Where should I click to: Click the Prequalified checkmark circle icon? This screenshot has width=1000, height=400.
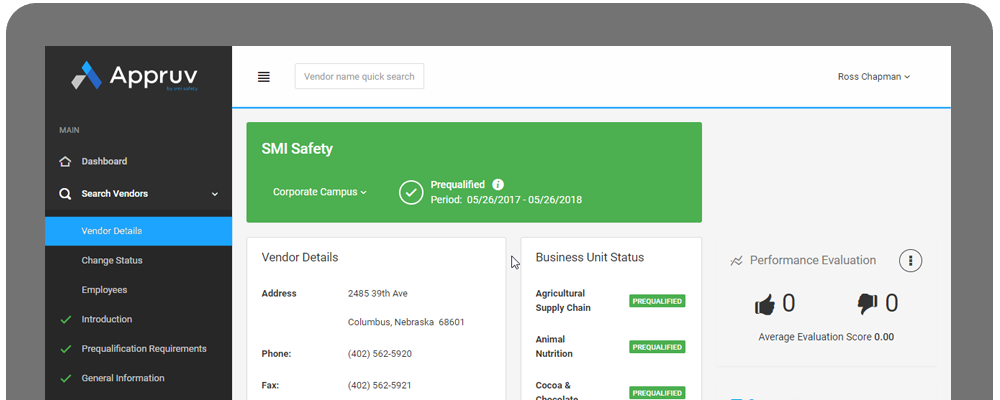click(411, 192)
